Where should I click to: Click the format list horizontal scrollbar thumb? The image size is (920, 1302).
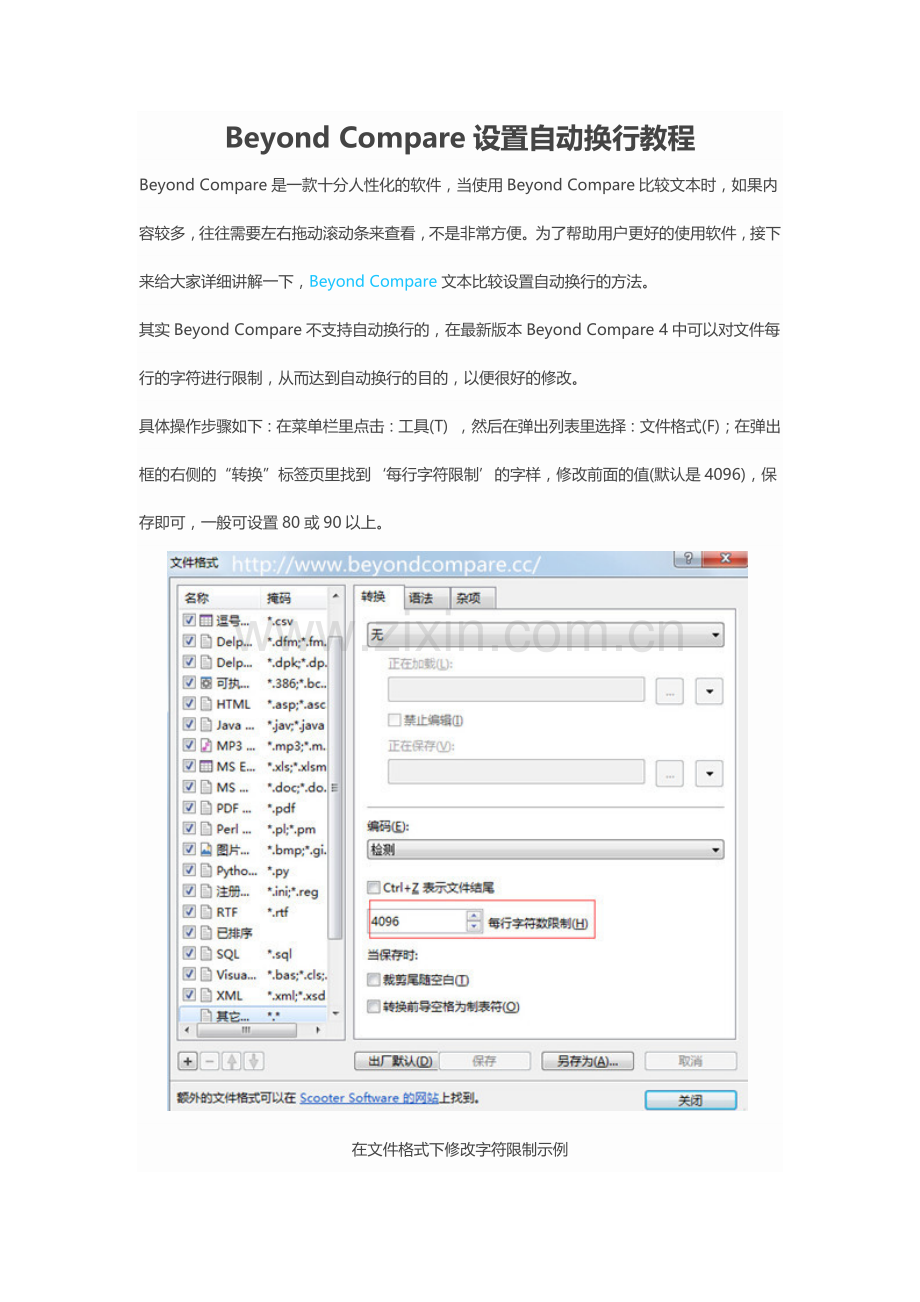[246, 1029]
